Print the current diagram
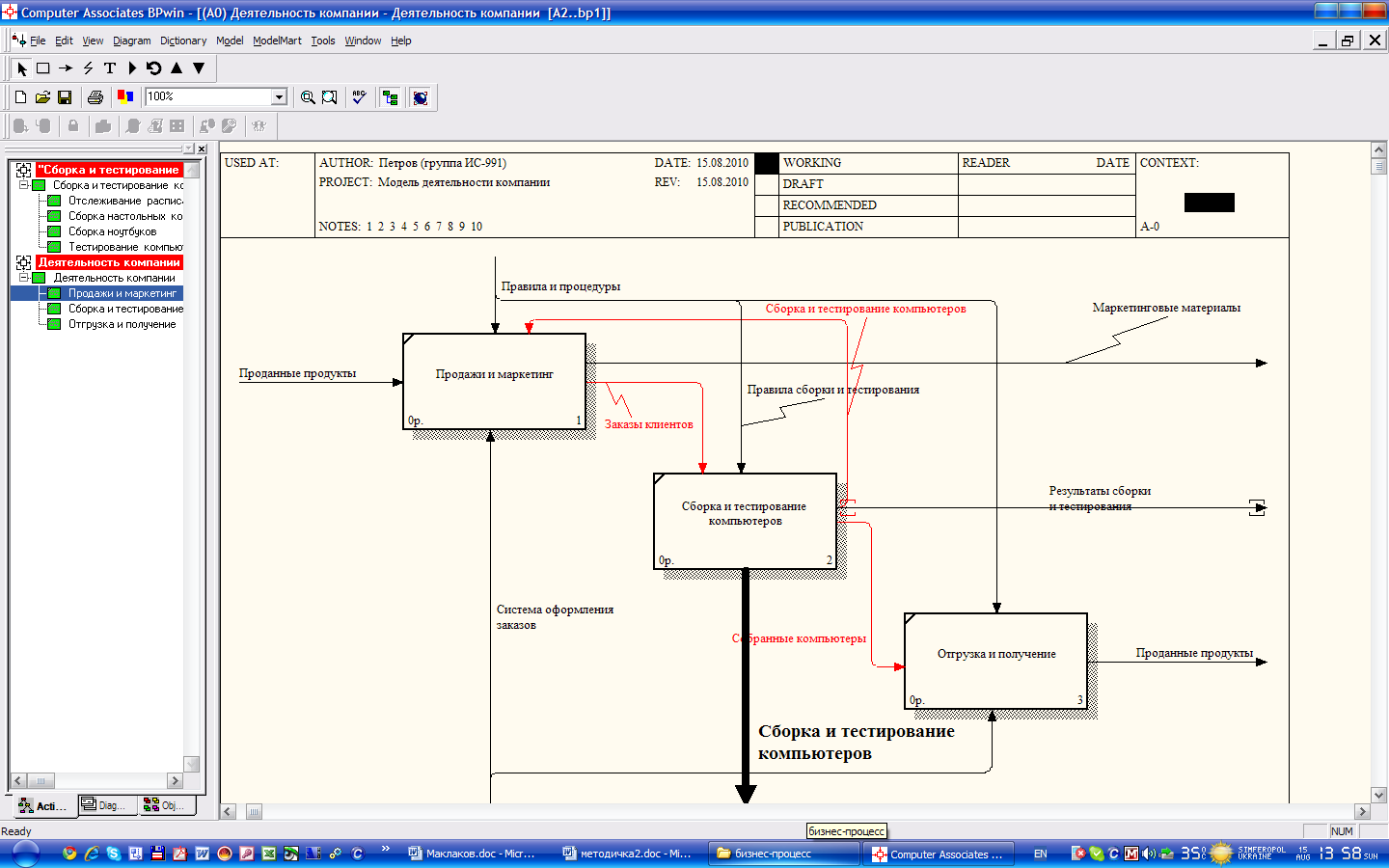 pyautogui.click(x=95, y=96)
